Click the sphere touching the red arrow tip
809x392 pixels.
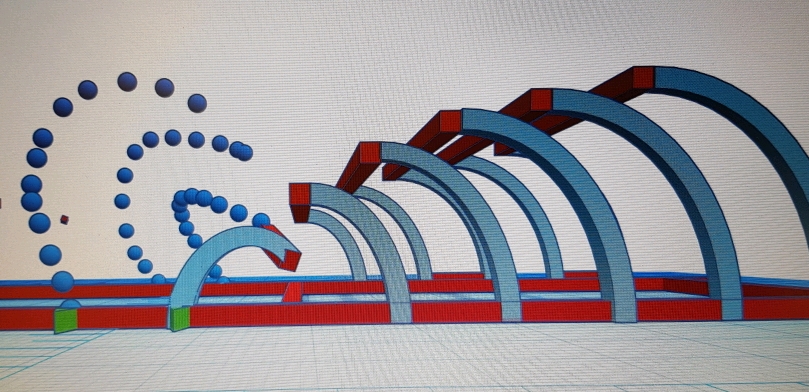coord(261,220)
